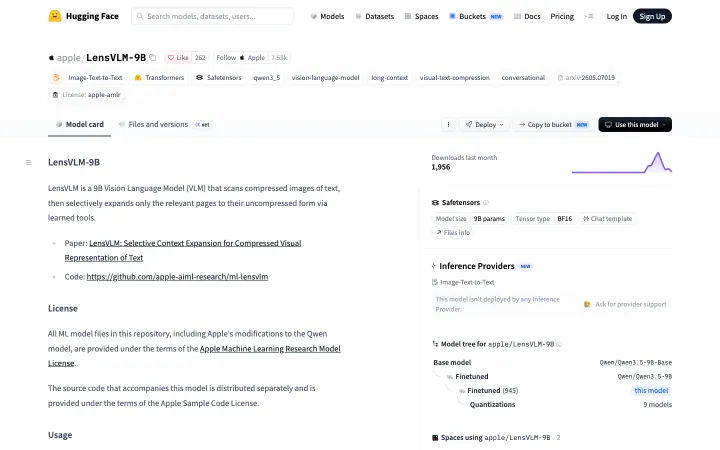
Task: Open the Files info link
Action: [453, 232]
